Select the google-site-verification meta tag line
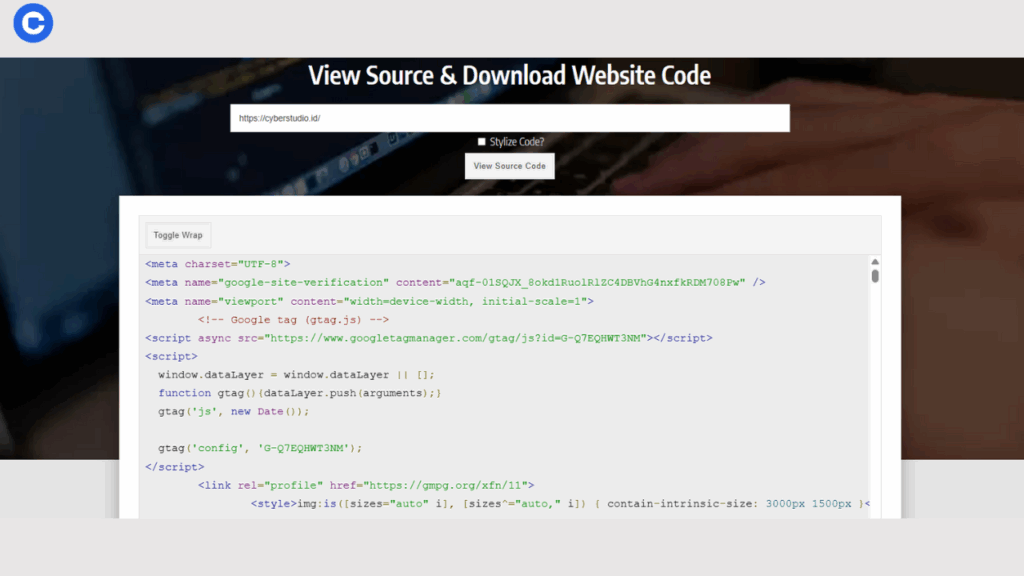Screen dimensions: 1024x576 tap(455, 283)
